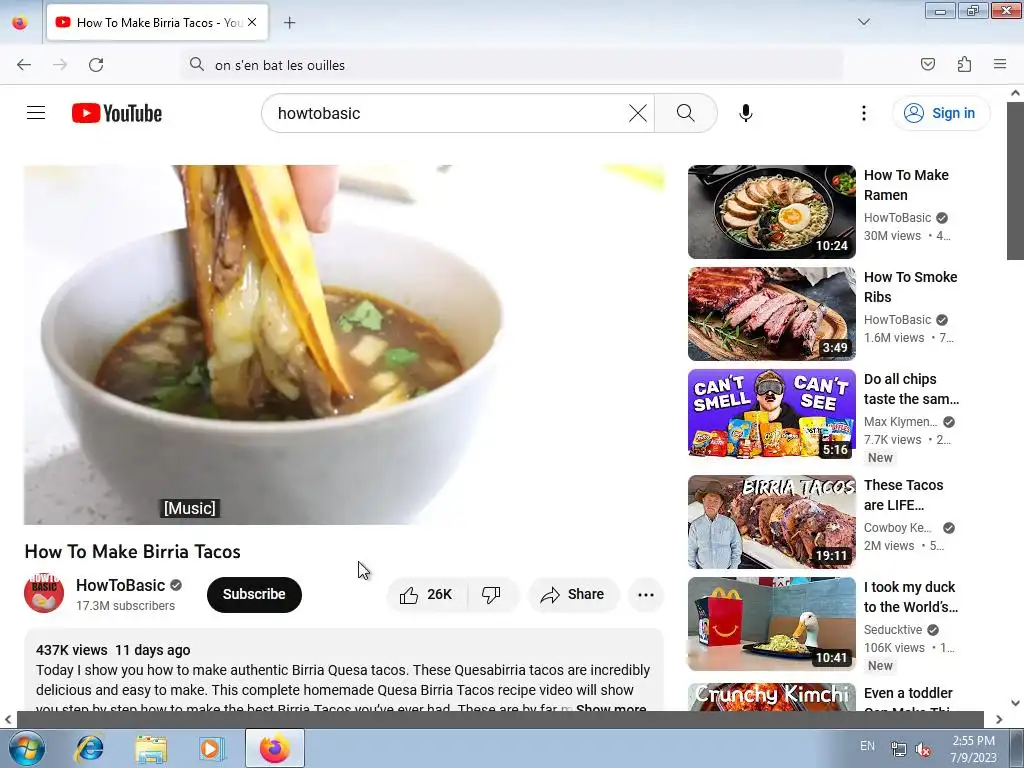List all tabs dropdown arrow
Viewport: 1024px width, 768px height.
(x=863, y=22)
